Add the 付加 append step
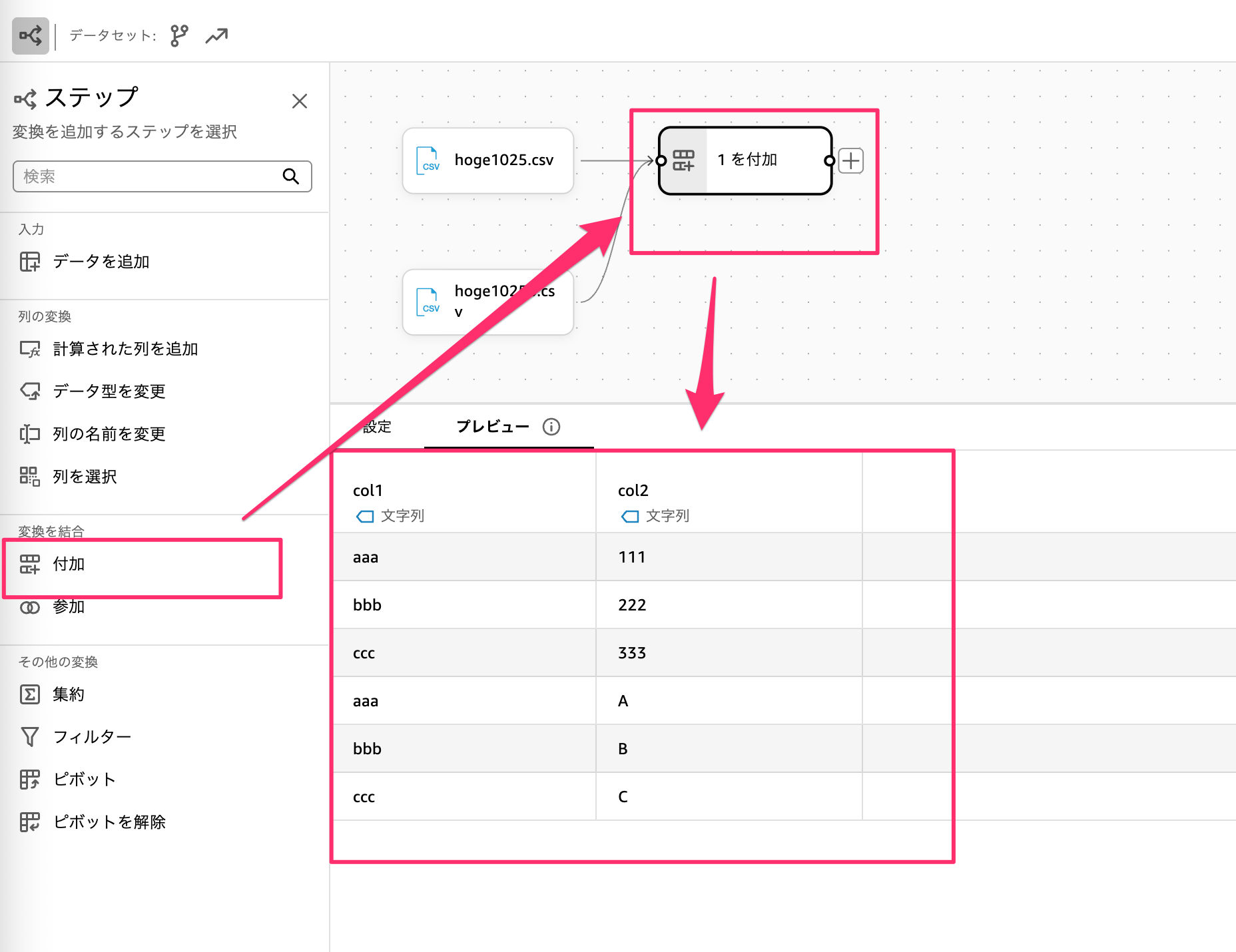Image resolution: width=1236 pixels, height=952 pixels. [x=69, y=565]
